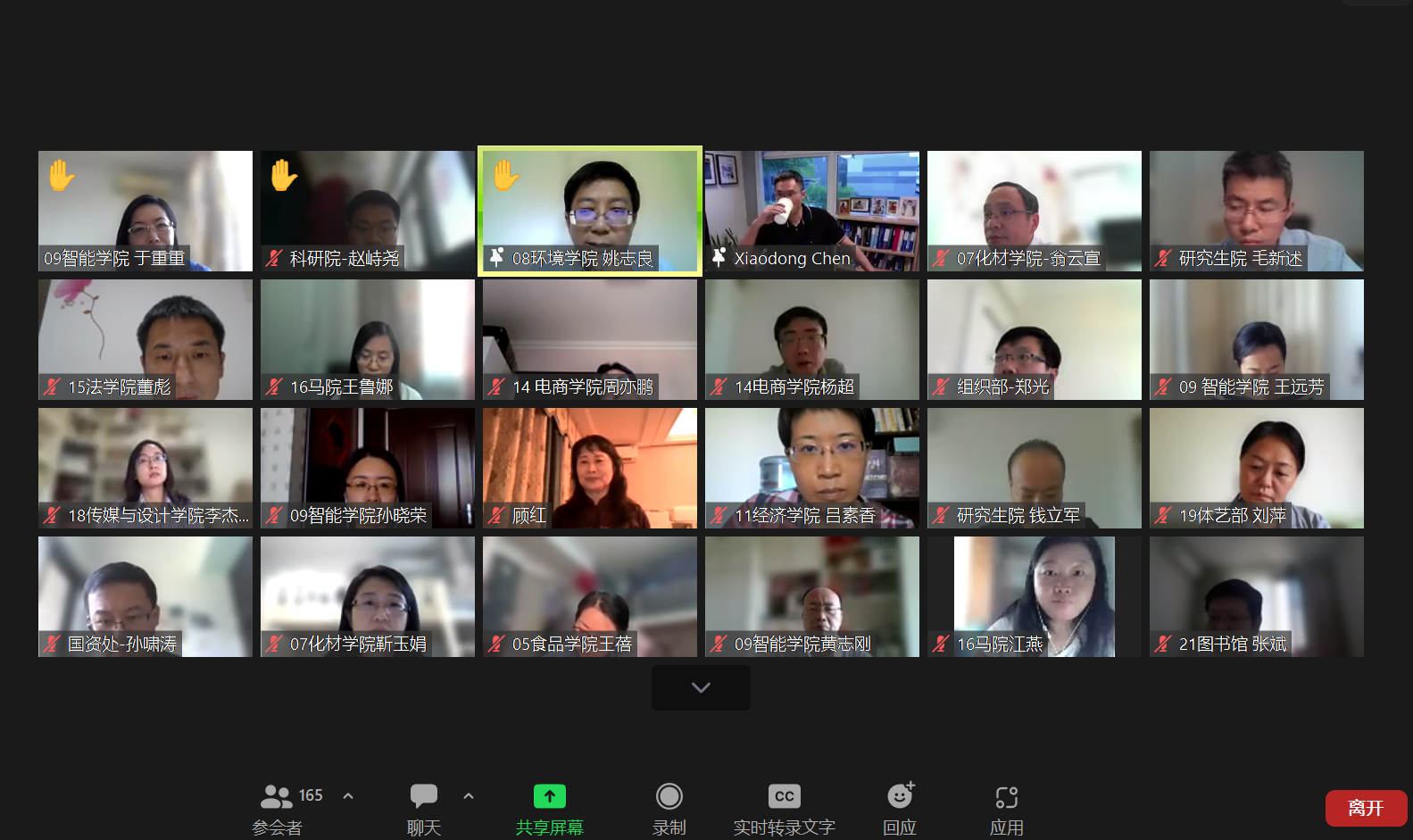Open the participants (参会者) panel icon

coord(276,796)
